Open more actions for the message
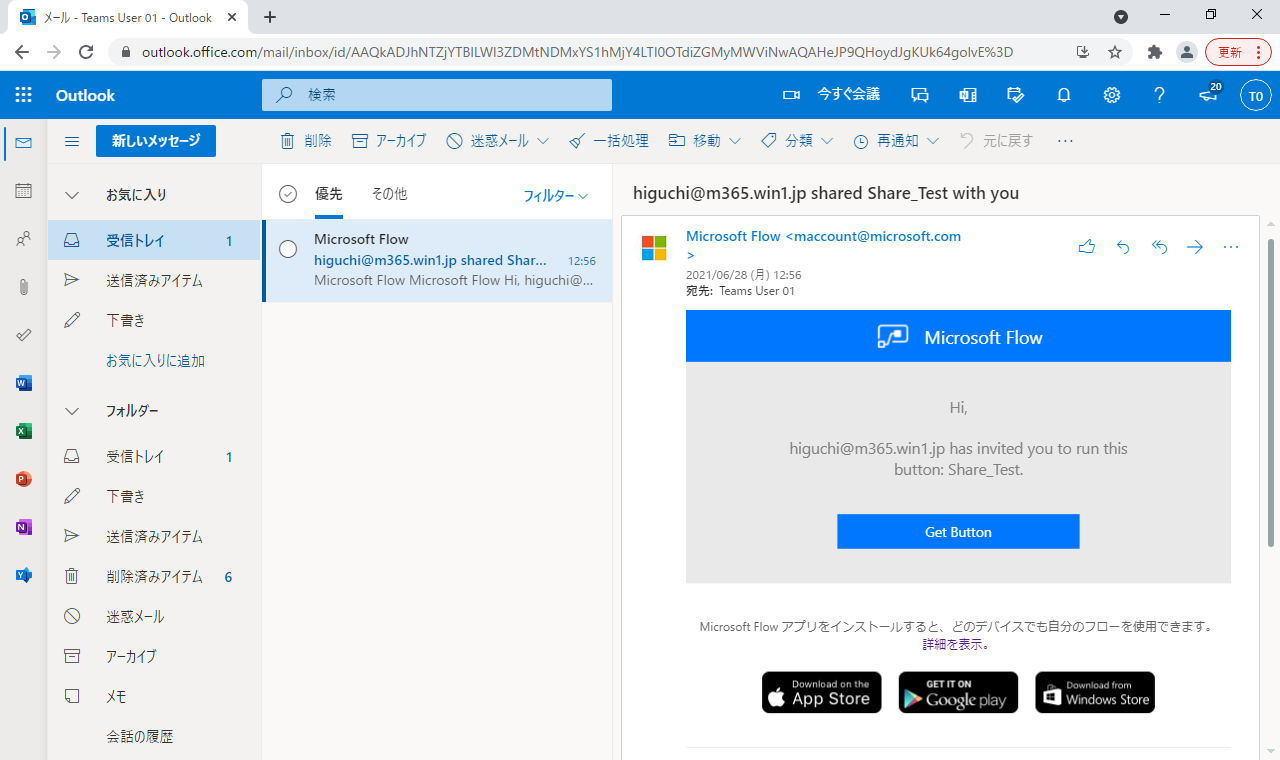1280x760 pixels. (x=1231, y=247)
